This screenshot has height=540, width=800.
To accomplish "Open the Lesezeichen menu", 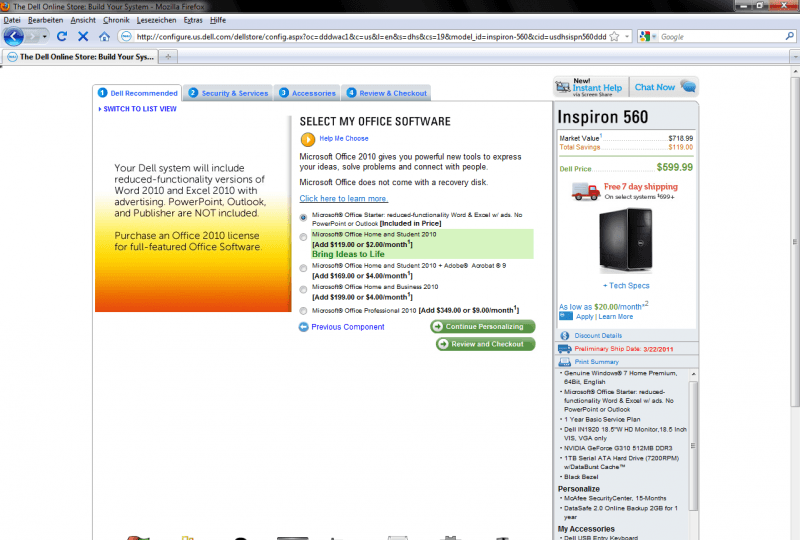I will (156, 20).
